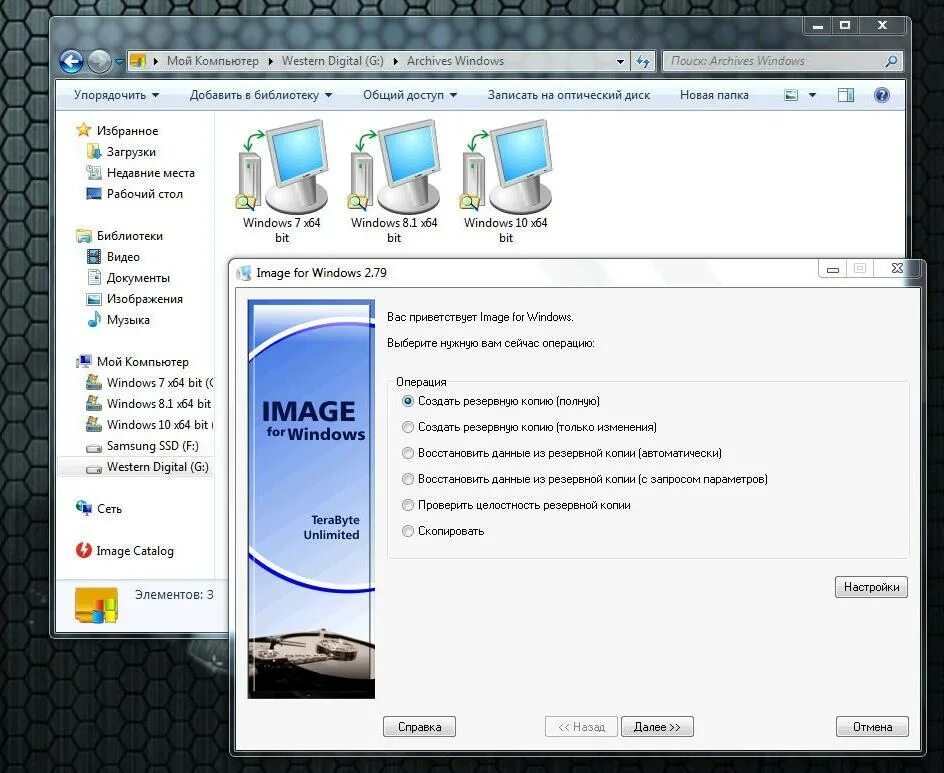The height and width of the screenshot is (773, 944).
Task: Toggle the preview pane icon
Action: 846,95
